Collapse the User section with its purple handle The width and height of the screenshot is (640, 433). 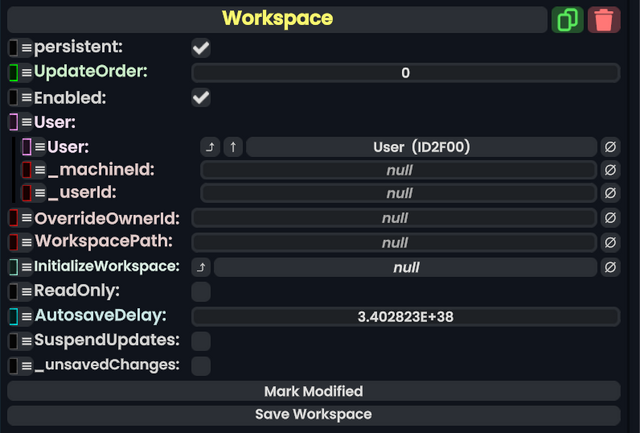click(x=14, y=123)
